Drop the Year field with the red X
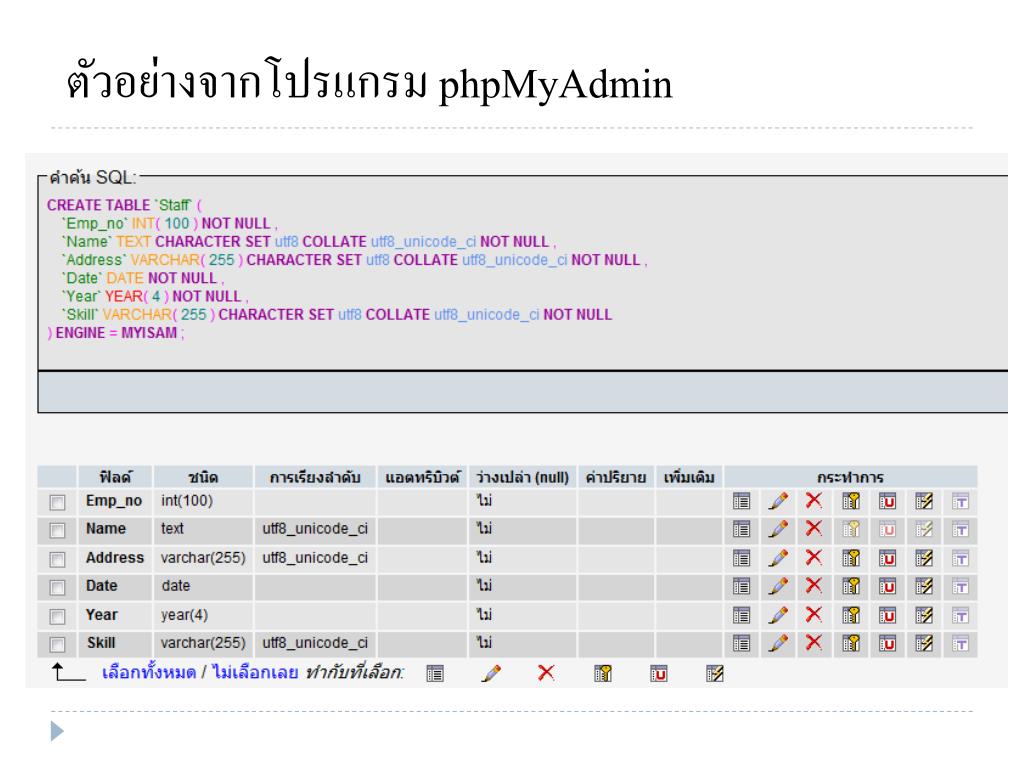Image resolution: width=1024 pixels, height=768 pixels. pos(814,614)
